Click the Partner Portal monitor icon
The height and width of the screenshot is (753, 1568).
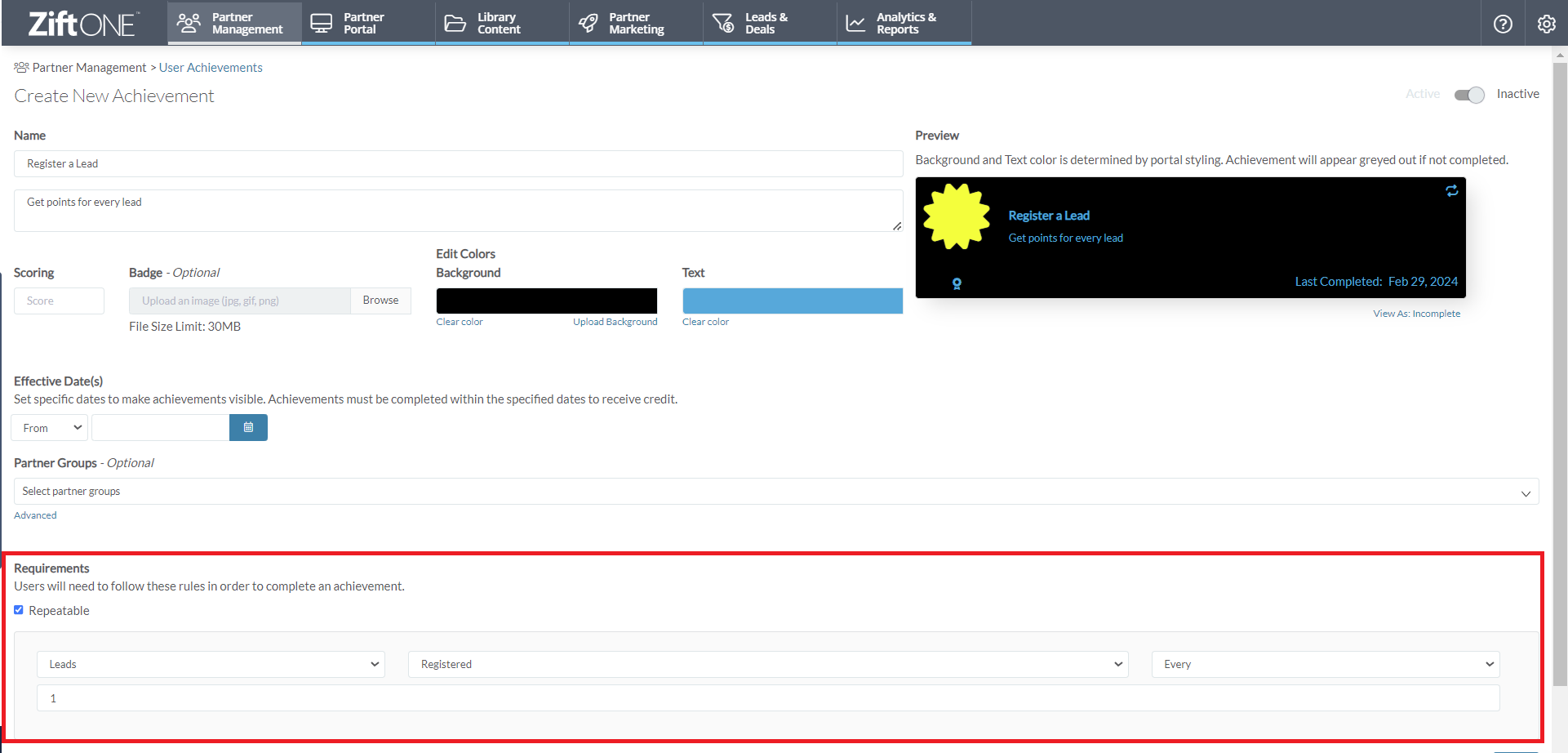click(x=322, y=23)
